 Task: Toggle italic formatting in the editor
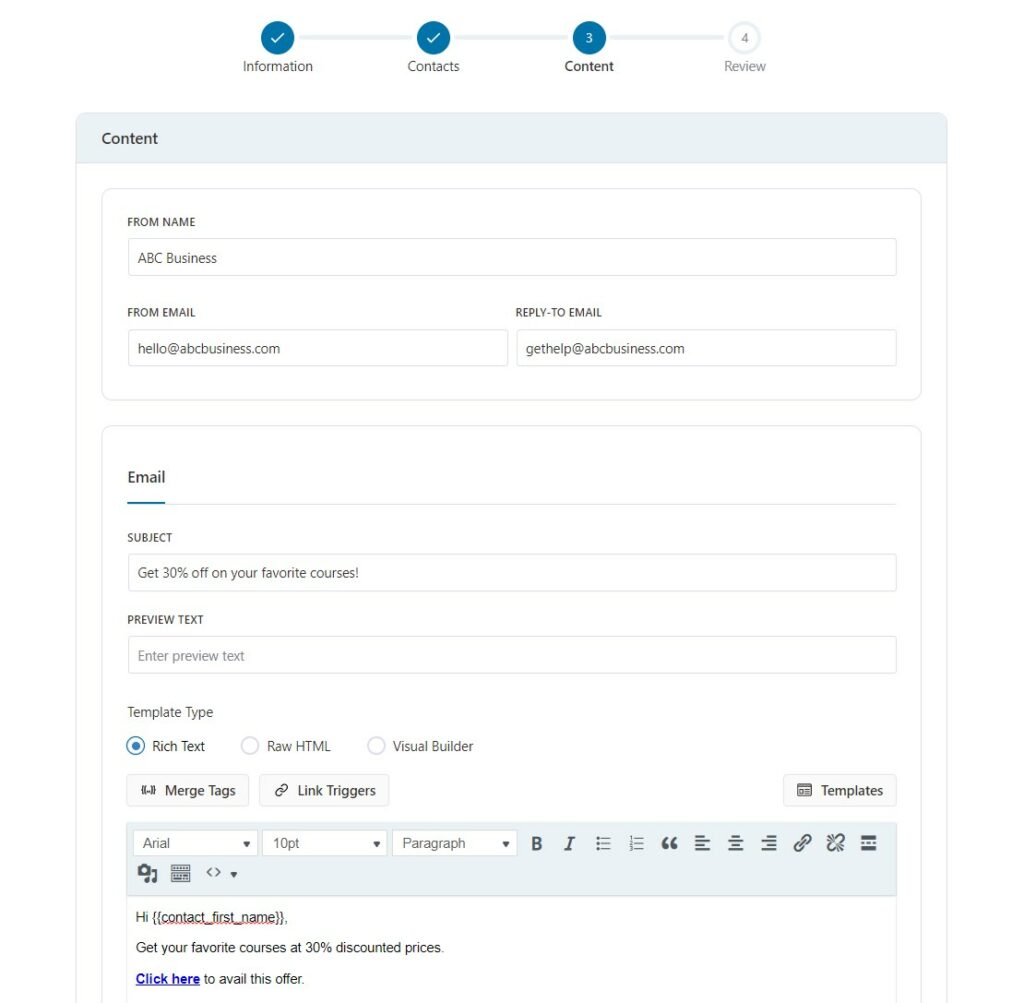pos(569,843)
